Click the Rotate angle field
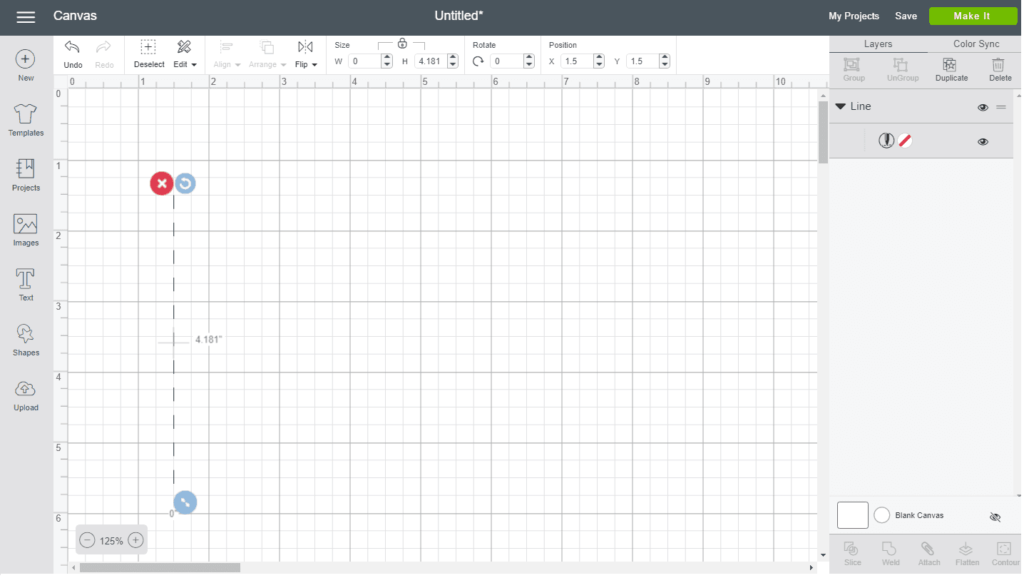This screenshot has width=1024, height=578. point(506,61)
